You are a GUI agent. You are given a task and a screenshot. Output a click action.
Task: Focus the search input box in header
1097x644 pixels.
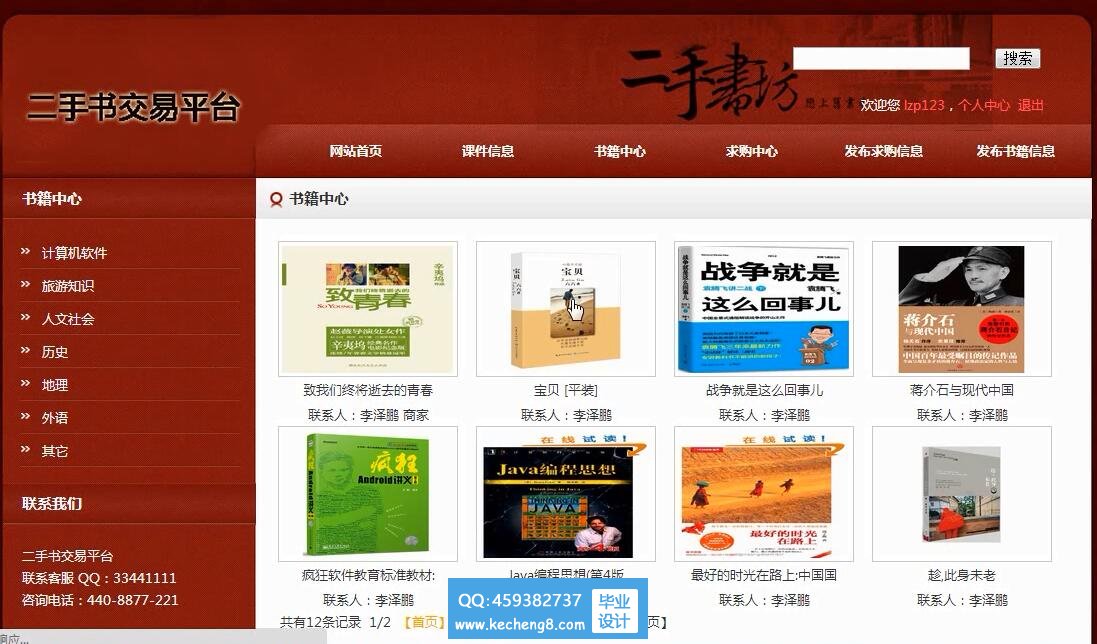coord(881,58)
